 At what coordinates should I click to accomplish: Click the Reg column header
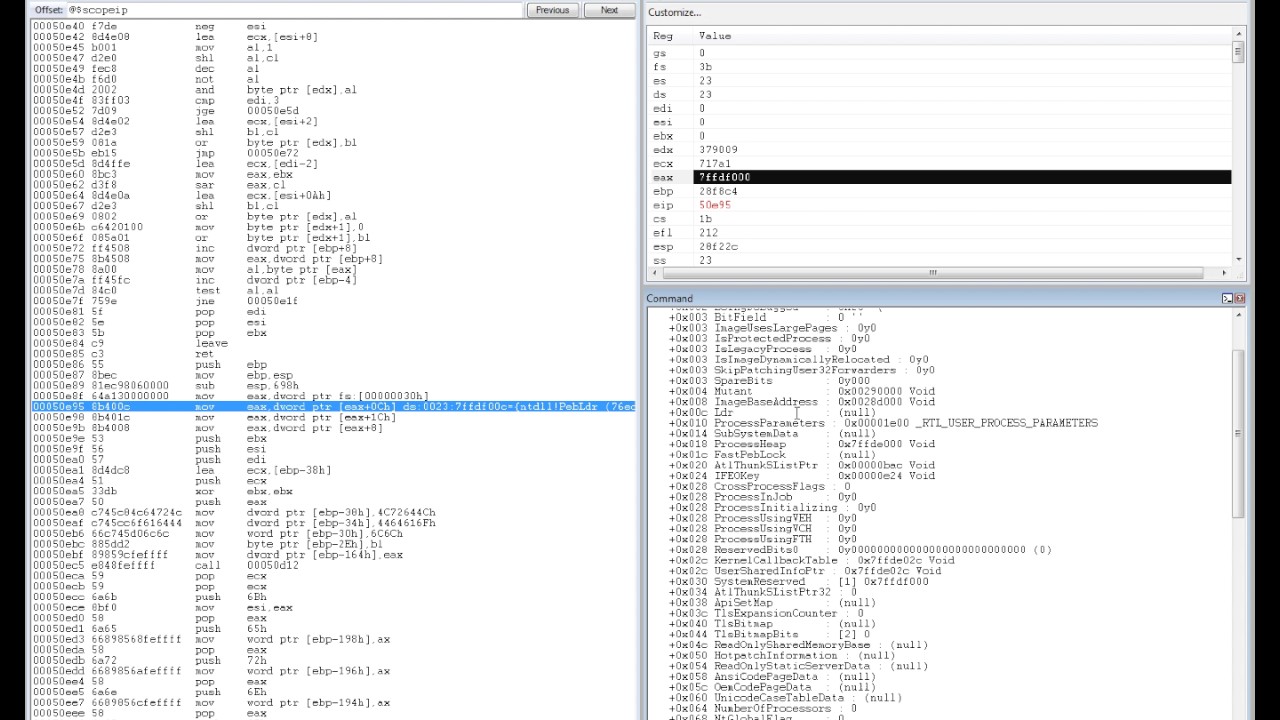[662, 36]
